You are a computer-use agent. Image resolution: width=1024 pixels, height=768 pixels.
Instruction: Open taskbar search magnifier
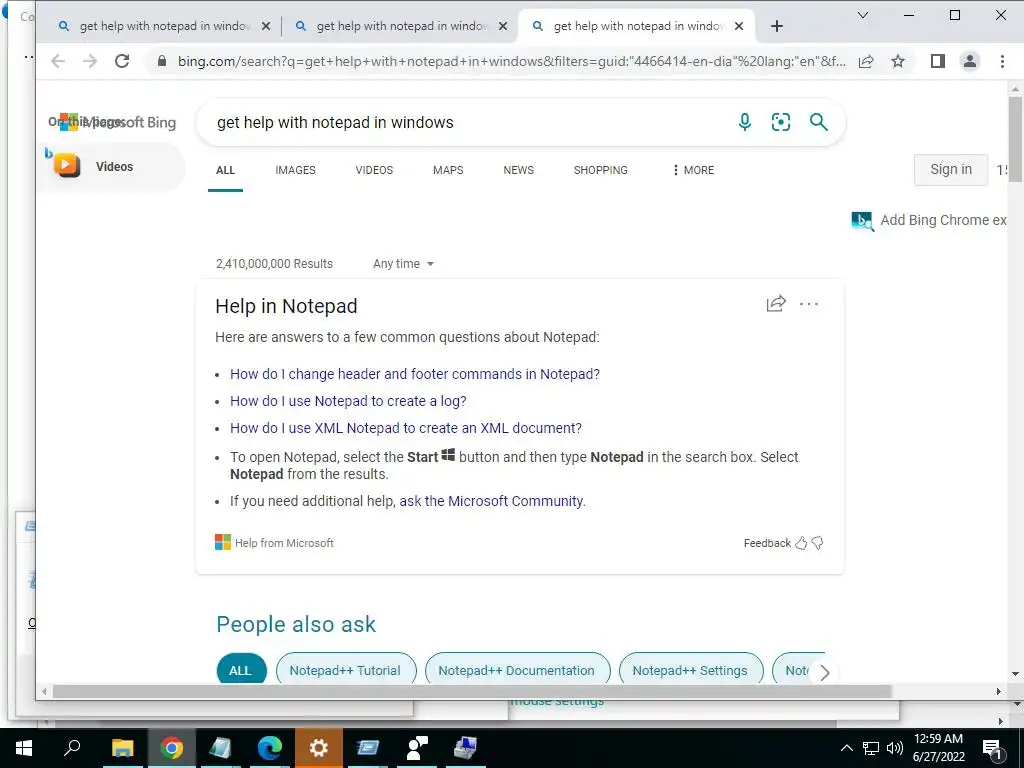[x=72, y=748]
